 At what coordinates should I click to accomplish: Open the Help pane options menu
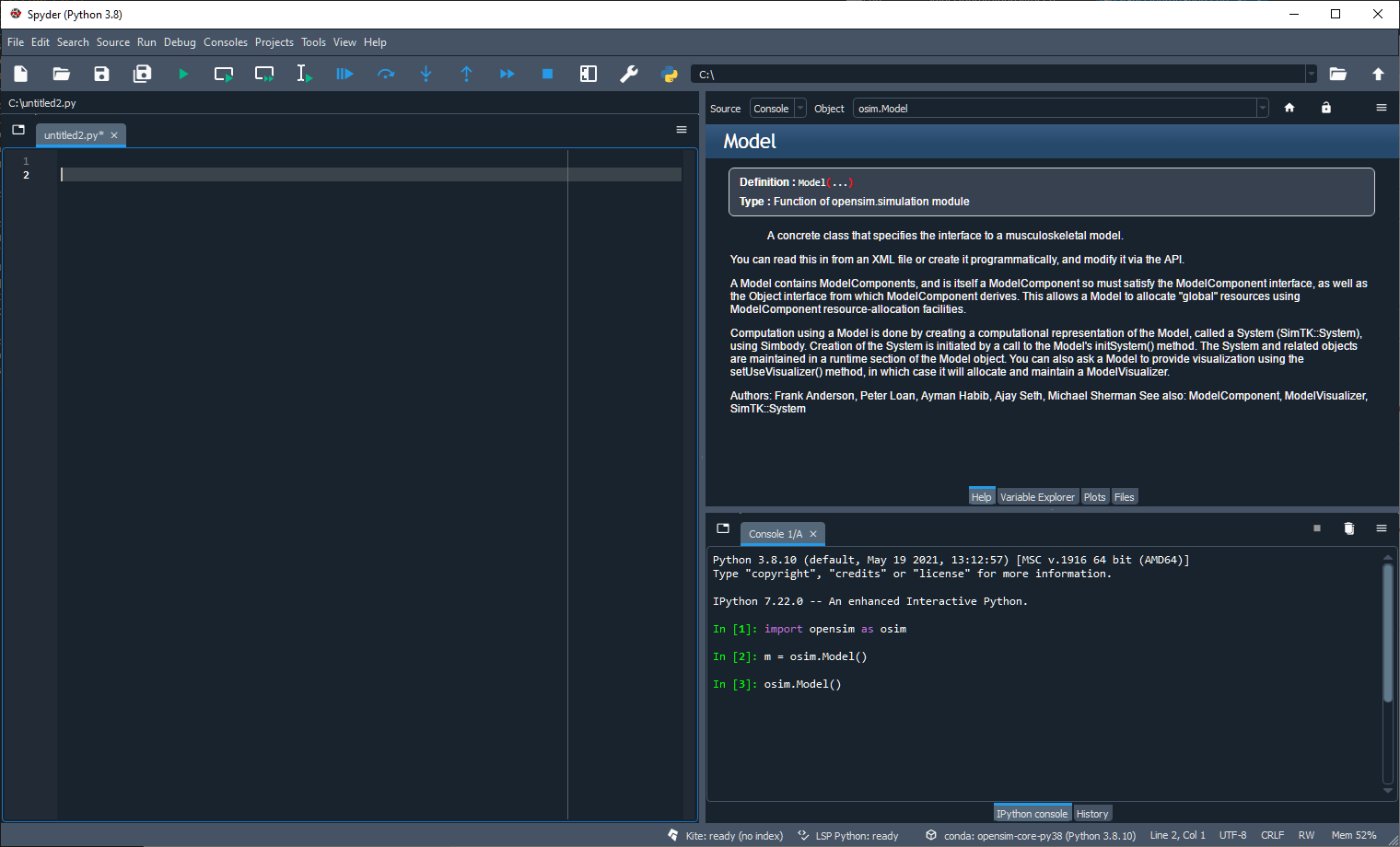click(1382, 108)
